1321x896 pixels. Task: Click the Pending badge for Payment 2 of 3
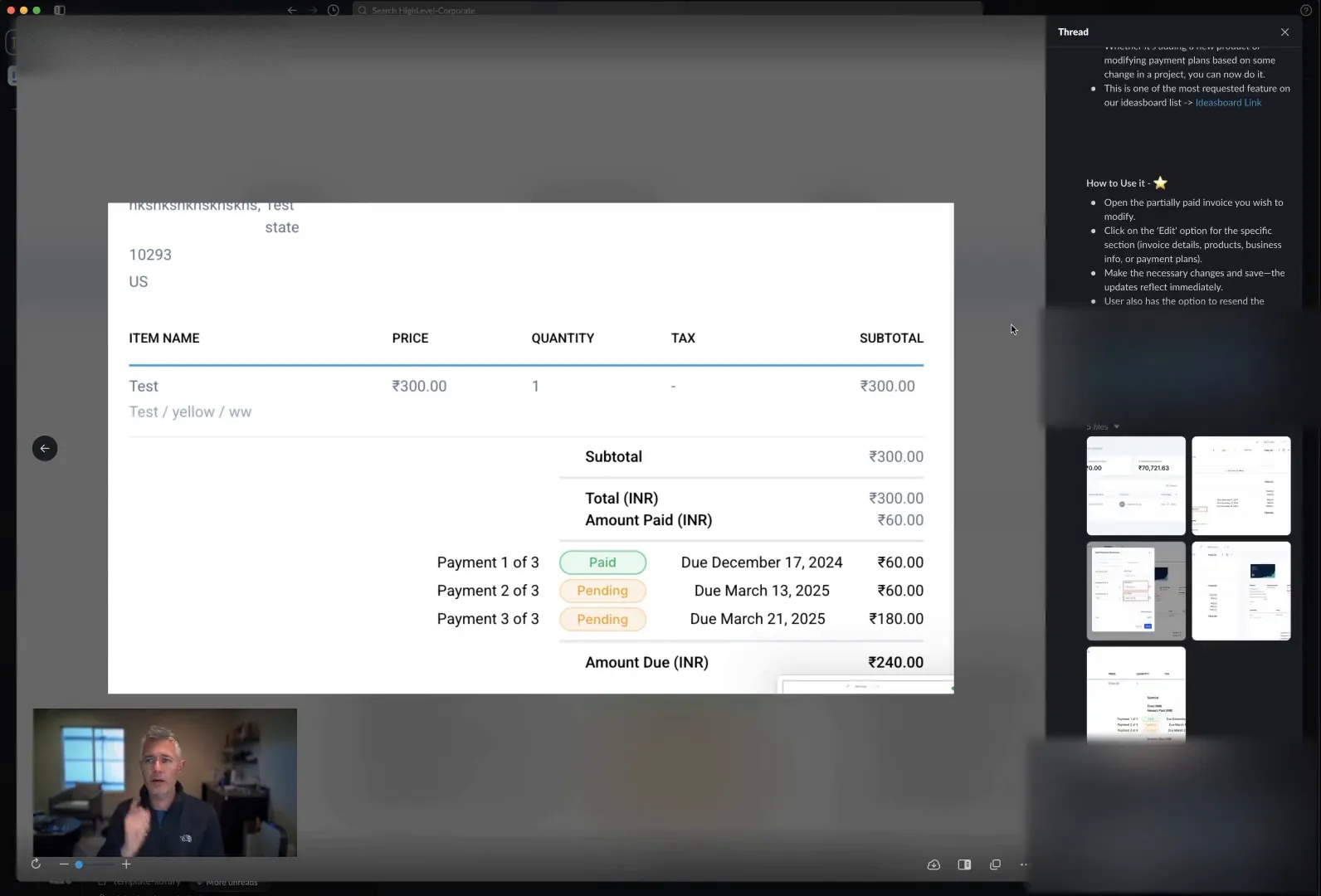[x=602, y=591]
